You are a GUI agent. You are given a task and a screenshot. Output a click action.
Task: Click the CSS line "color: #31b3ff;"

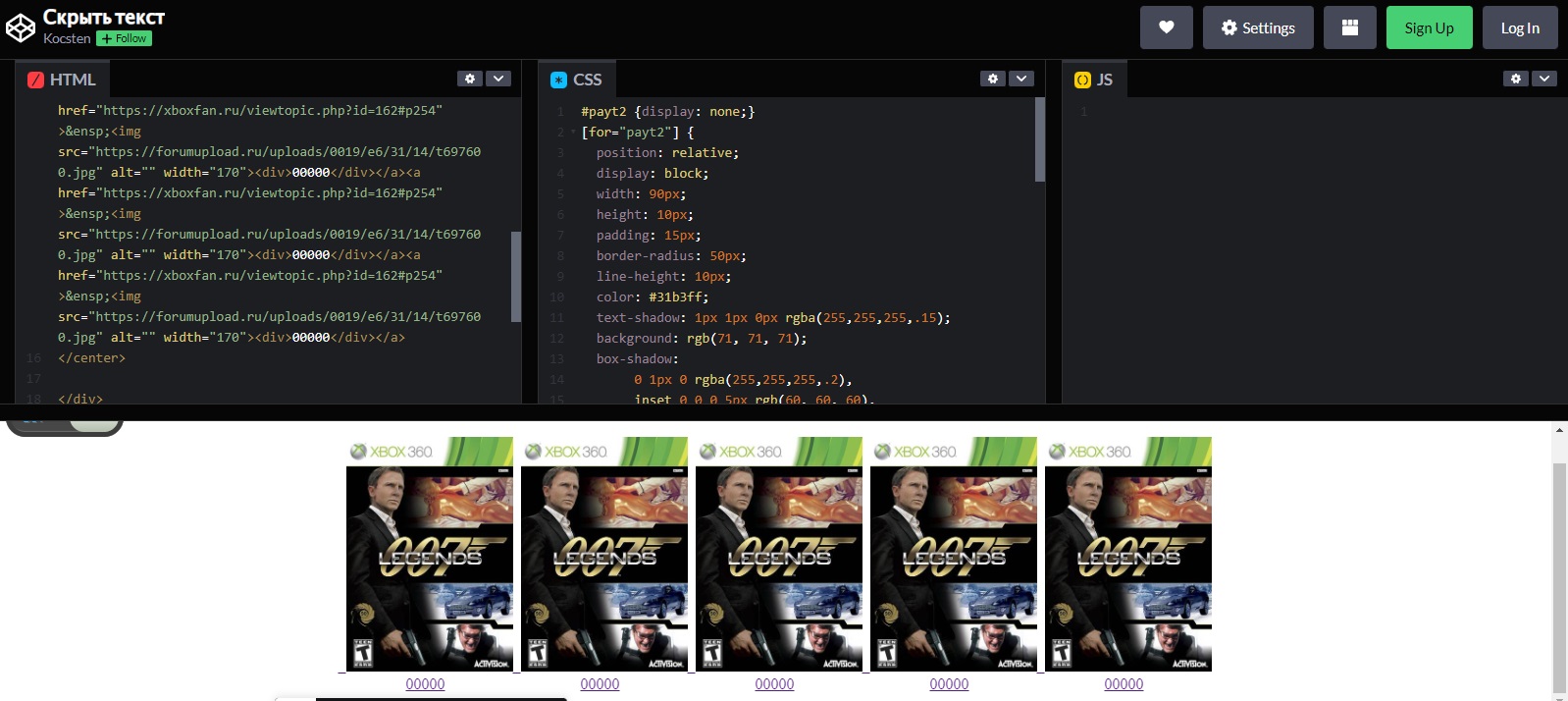[653, 297]
